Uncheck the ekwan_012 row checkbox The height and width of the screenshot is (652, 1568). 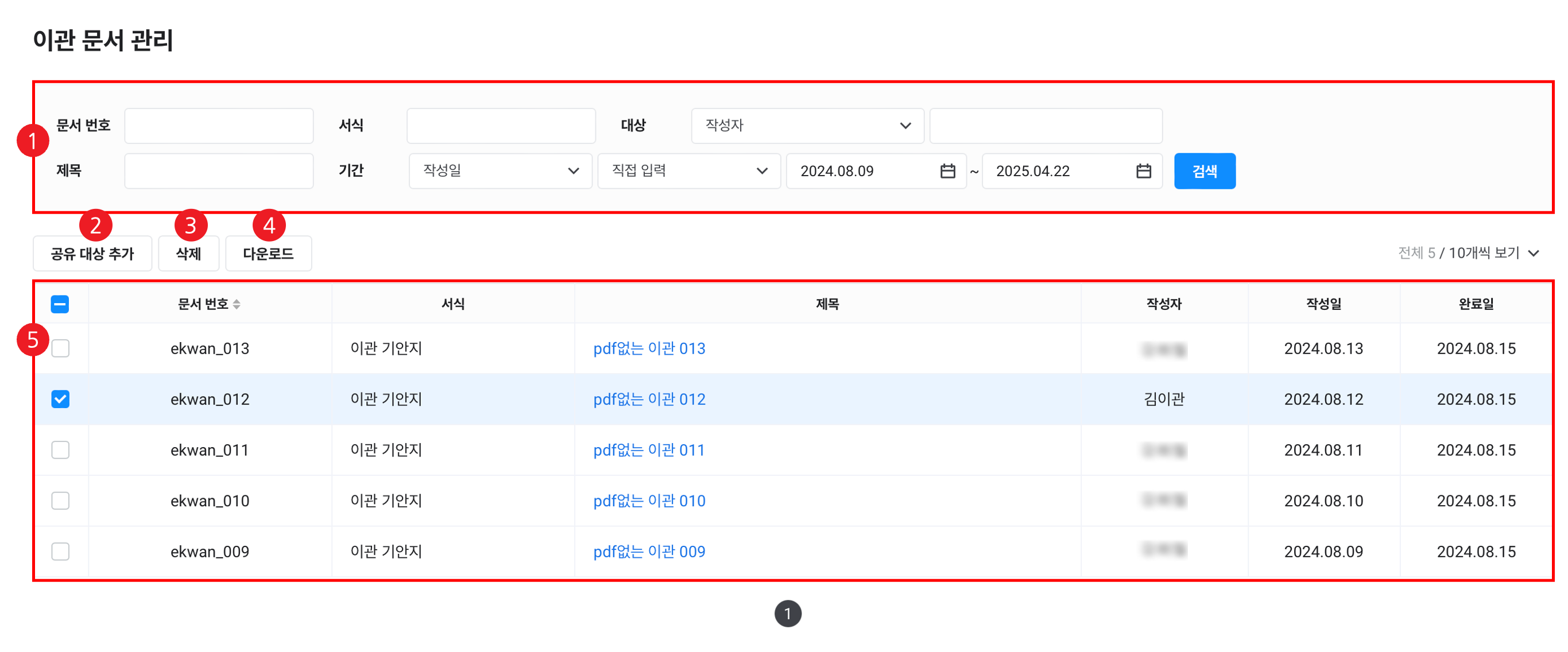click(60, 399)
